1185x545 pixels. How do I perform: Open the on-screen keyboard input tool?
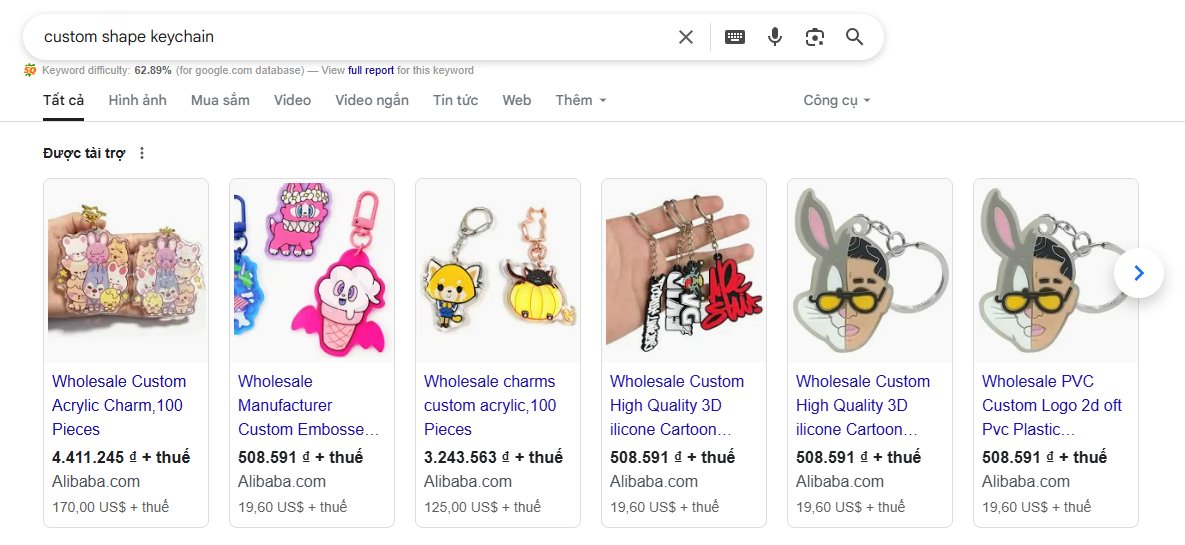coord(735,37)
